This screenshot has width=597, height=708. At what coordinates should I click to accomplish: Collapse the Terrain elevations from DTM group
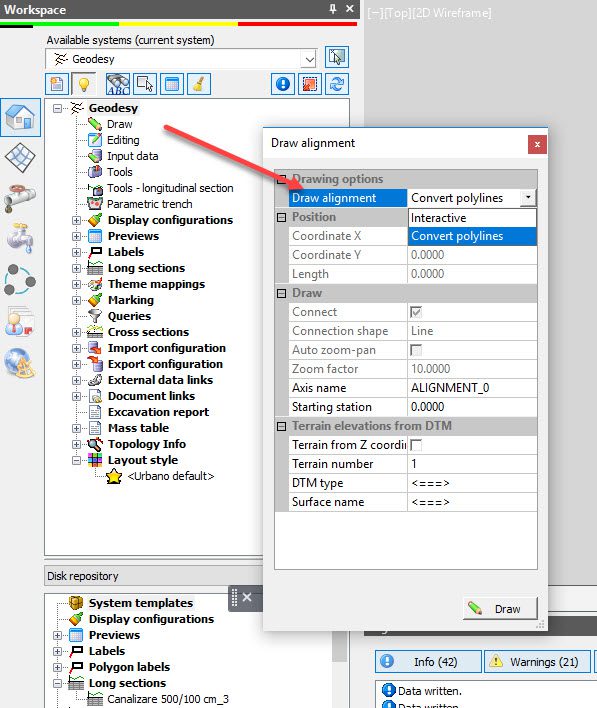(281, 426)
